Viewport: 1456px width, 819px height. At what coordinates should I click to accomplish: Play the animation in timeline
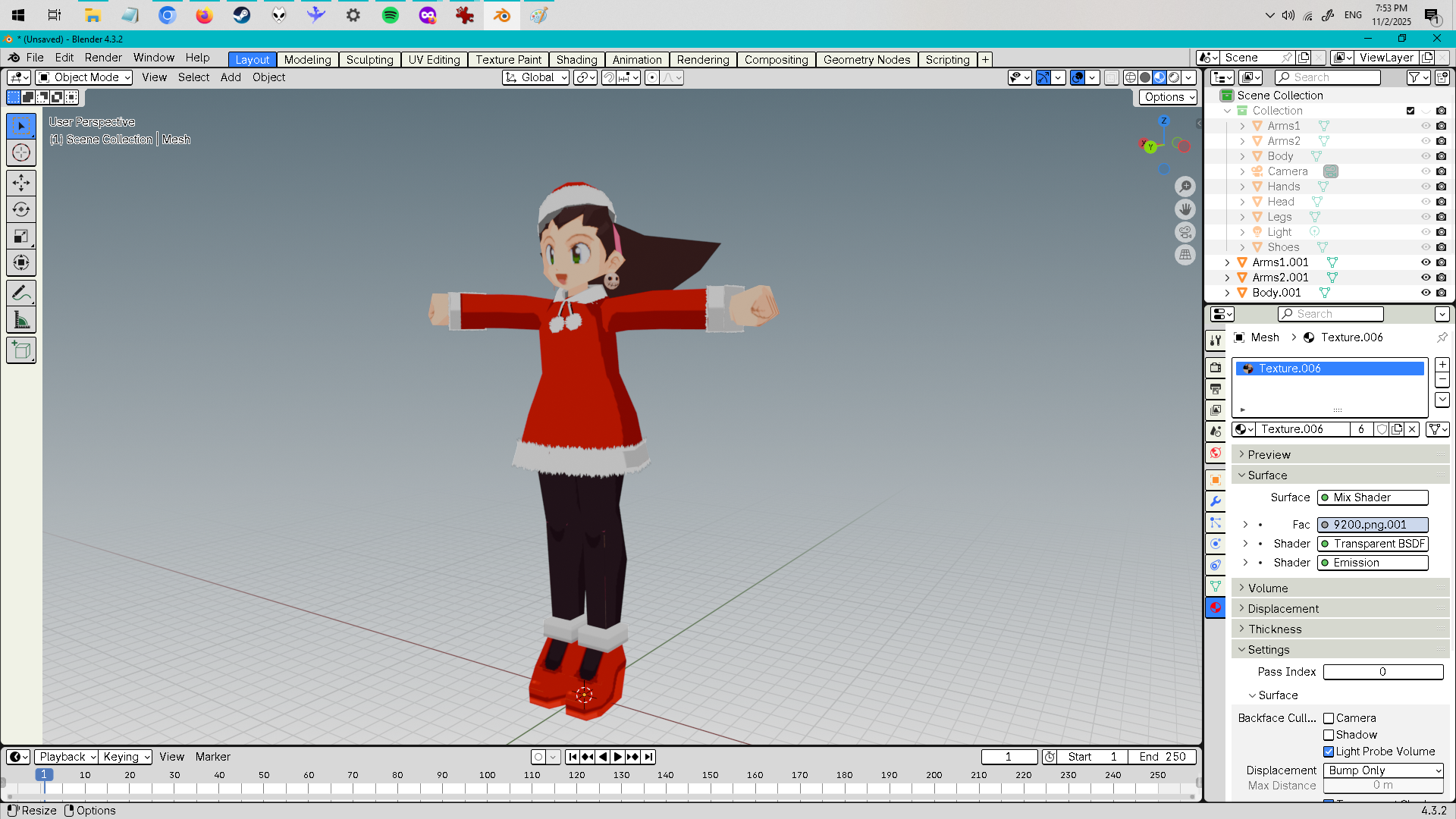pos(618,757)
